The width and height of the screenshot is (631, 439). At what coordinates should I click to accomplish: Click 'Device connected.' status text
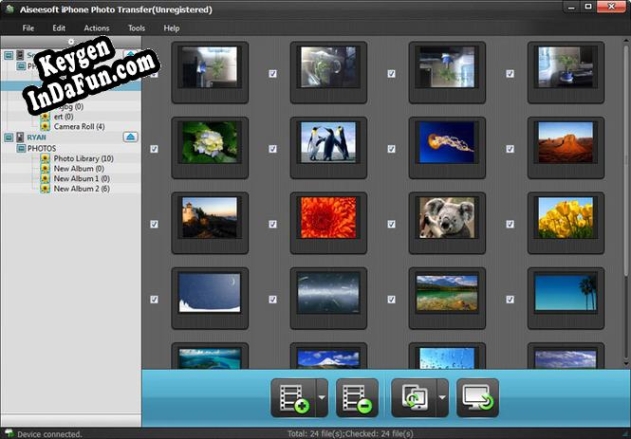[49, 434]
